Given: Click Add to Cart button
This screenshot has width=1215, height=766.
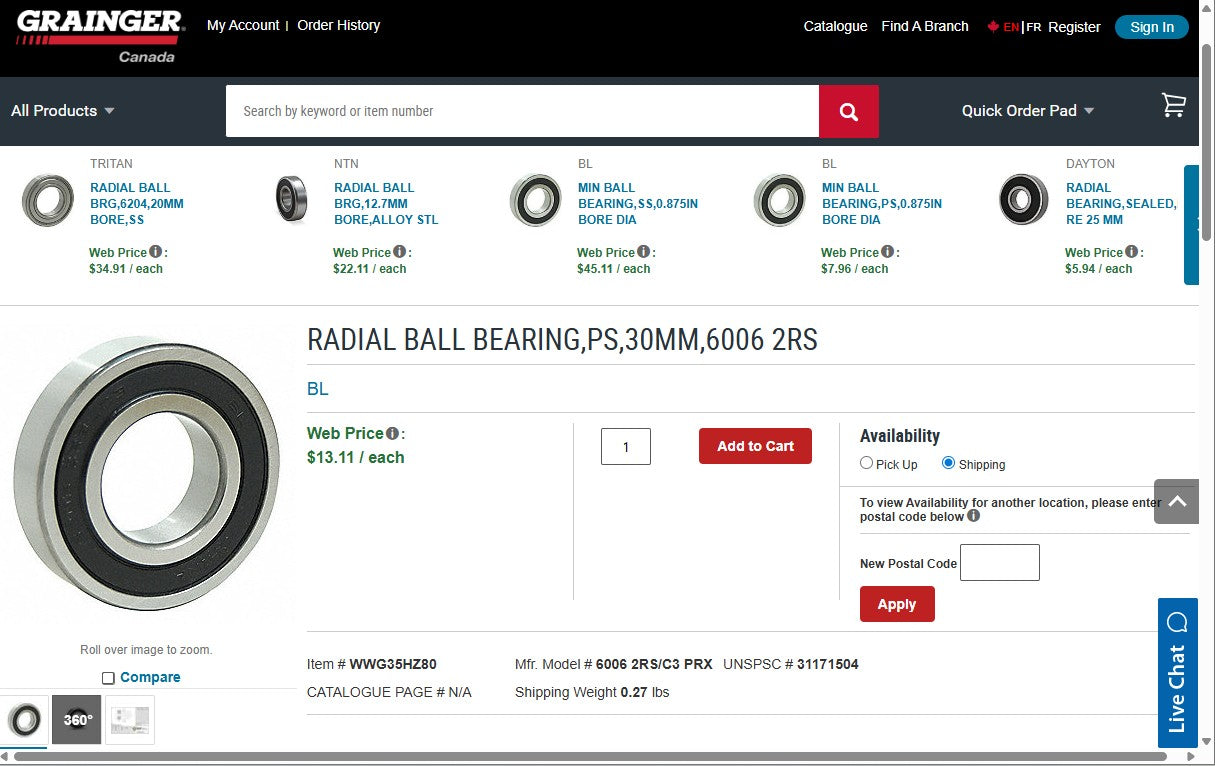Looking at the screenshot, I should coord(755,446).
